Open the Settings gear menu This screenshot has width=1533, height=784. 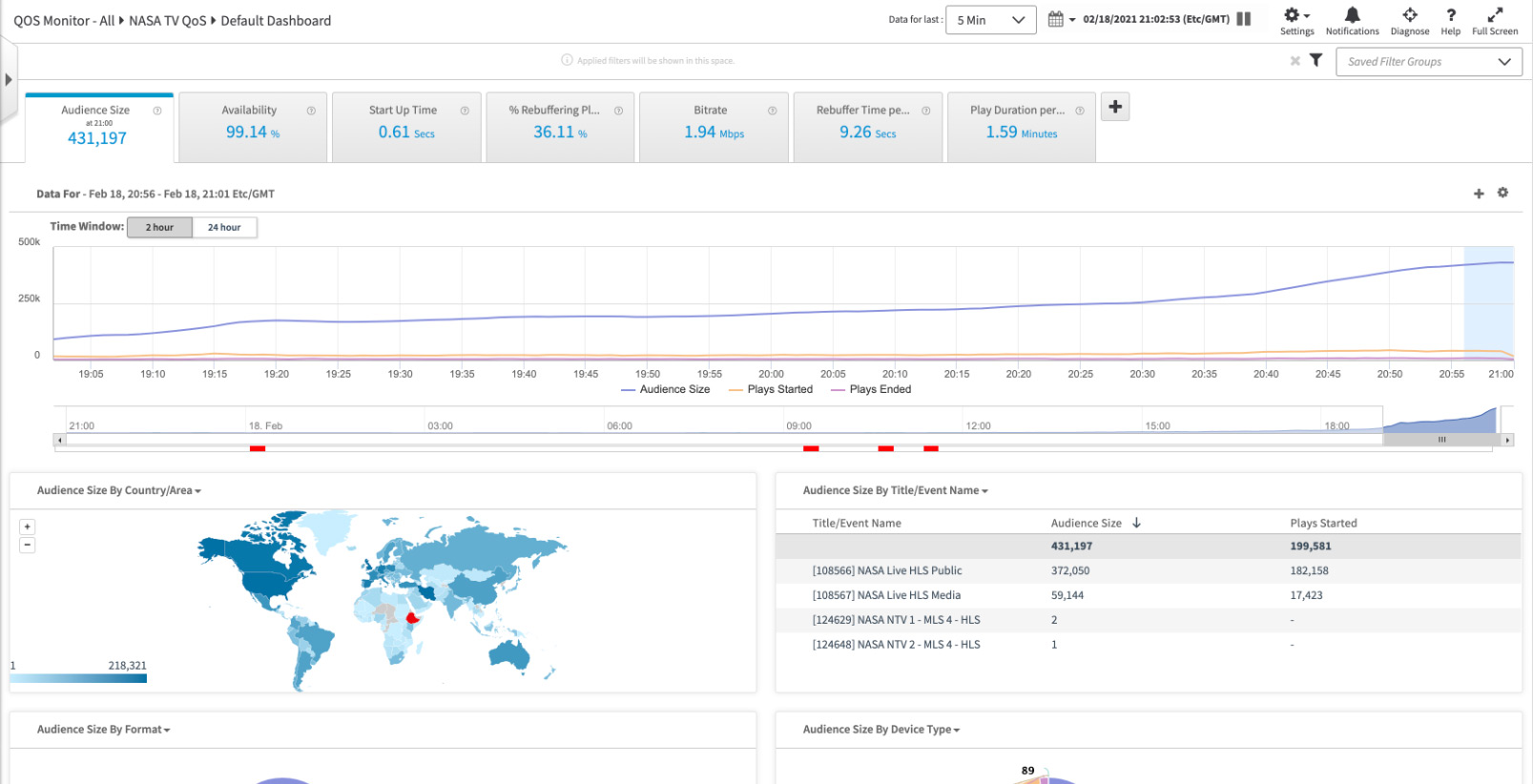coord(1296,21)
